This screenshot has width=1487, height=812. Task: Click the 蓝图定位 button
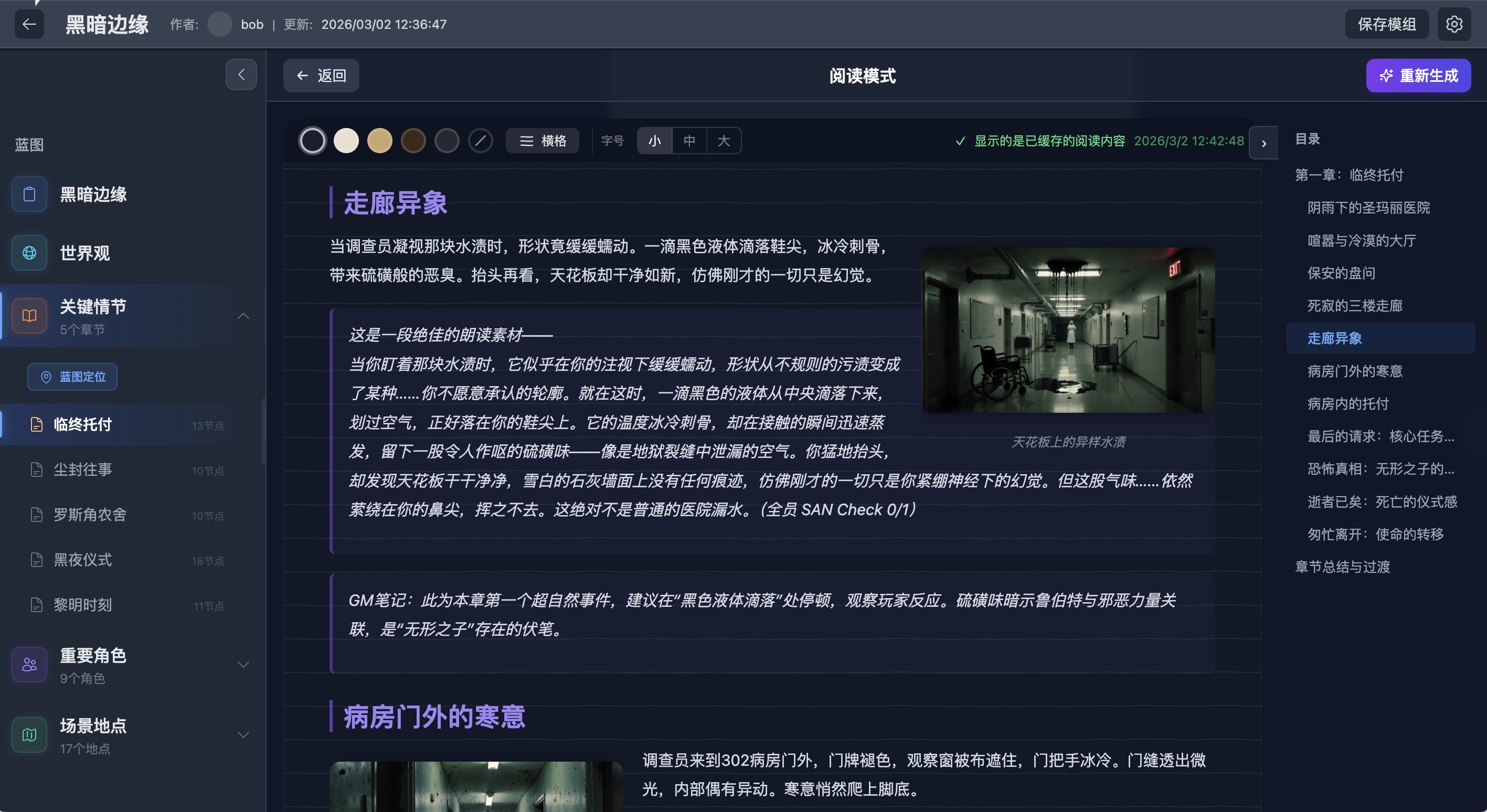(71, 376)
